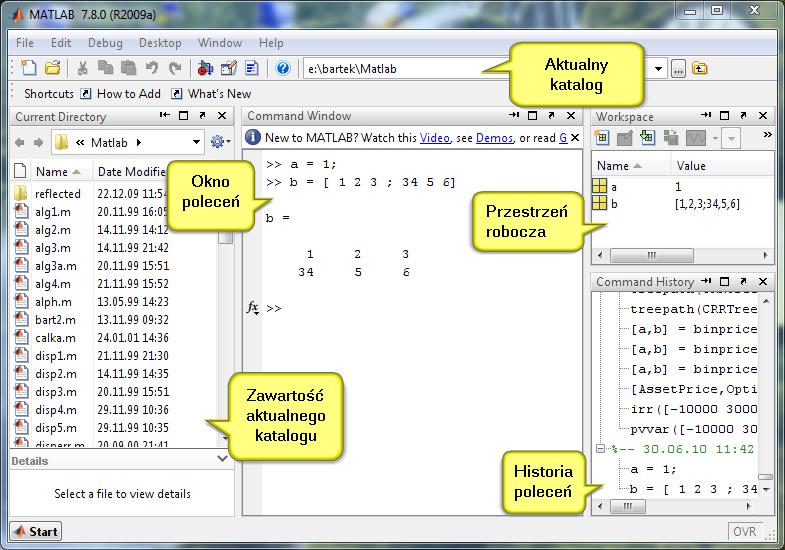Click Open variable icon in Workspace
The width and height of the screenshot is (785, 550).
coord(624,138)
